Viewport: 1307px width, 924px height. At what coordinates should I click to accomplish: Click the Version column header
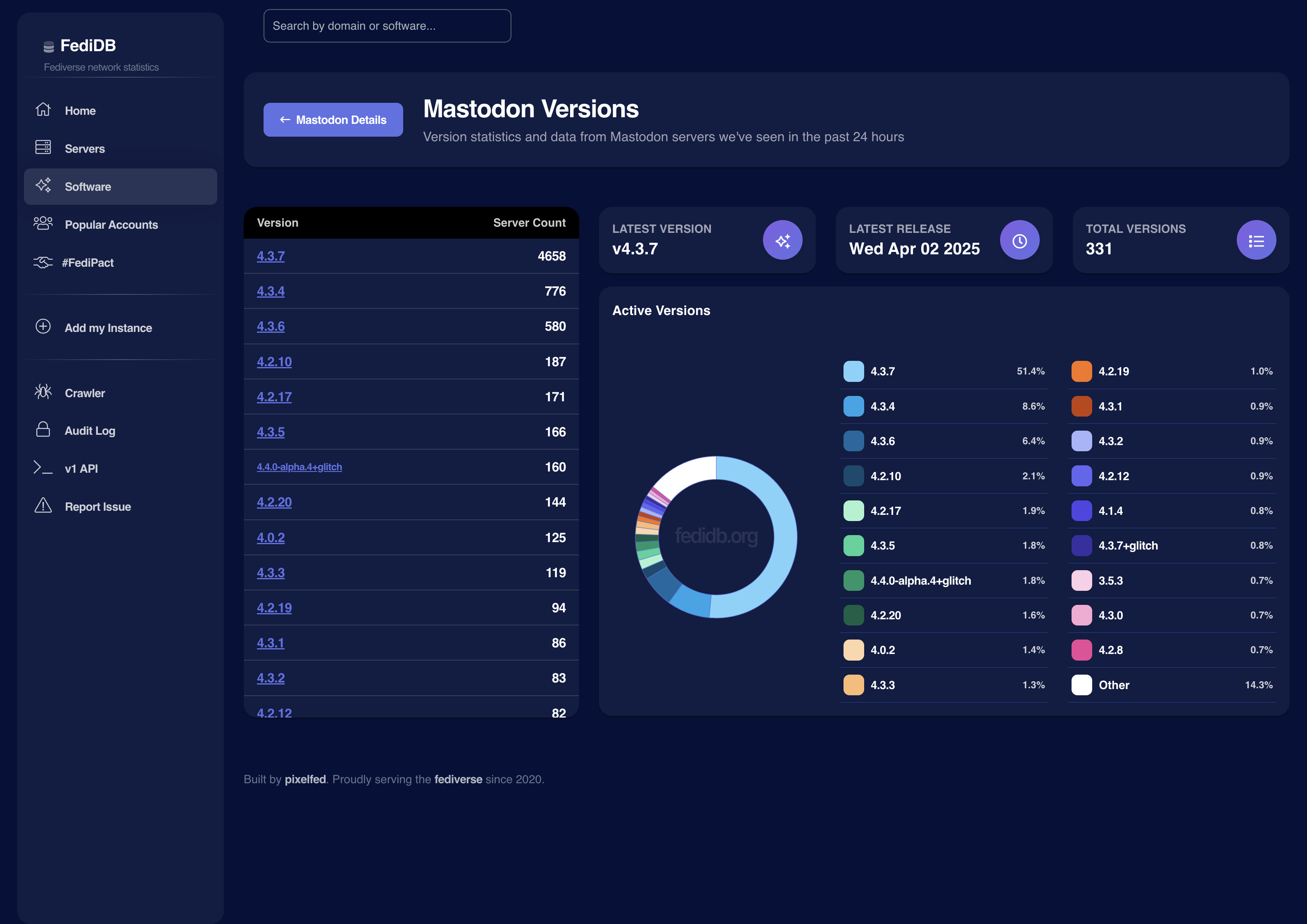point(277,223)
